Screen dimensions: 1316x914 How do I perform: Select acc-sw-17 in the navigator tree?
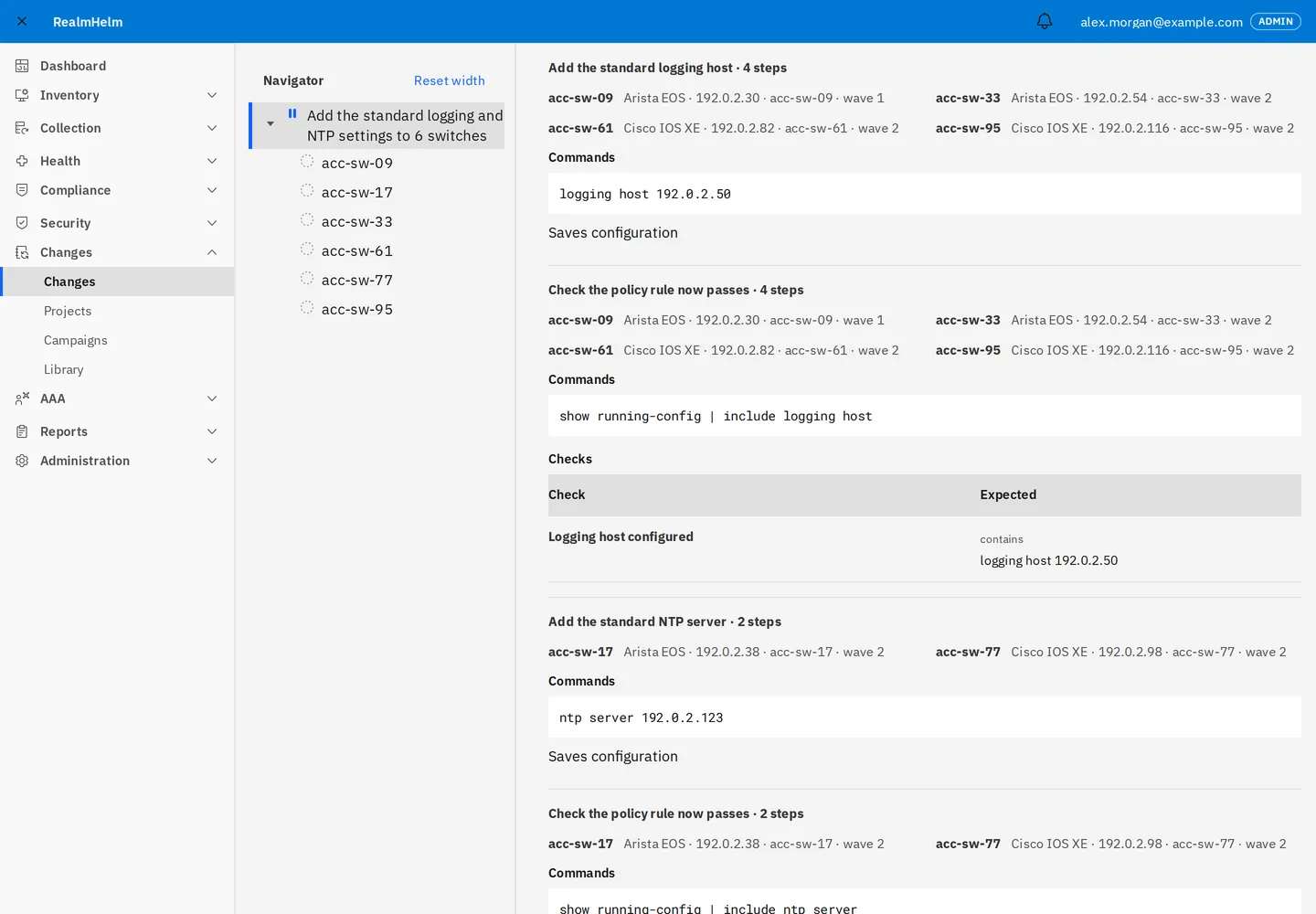[357, 192]
